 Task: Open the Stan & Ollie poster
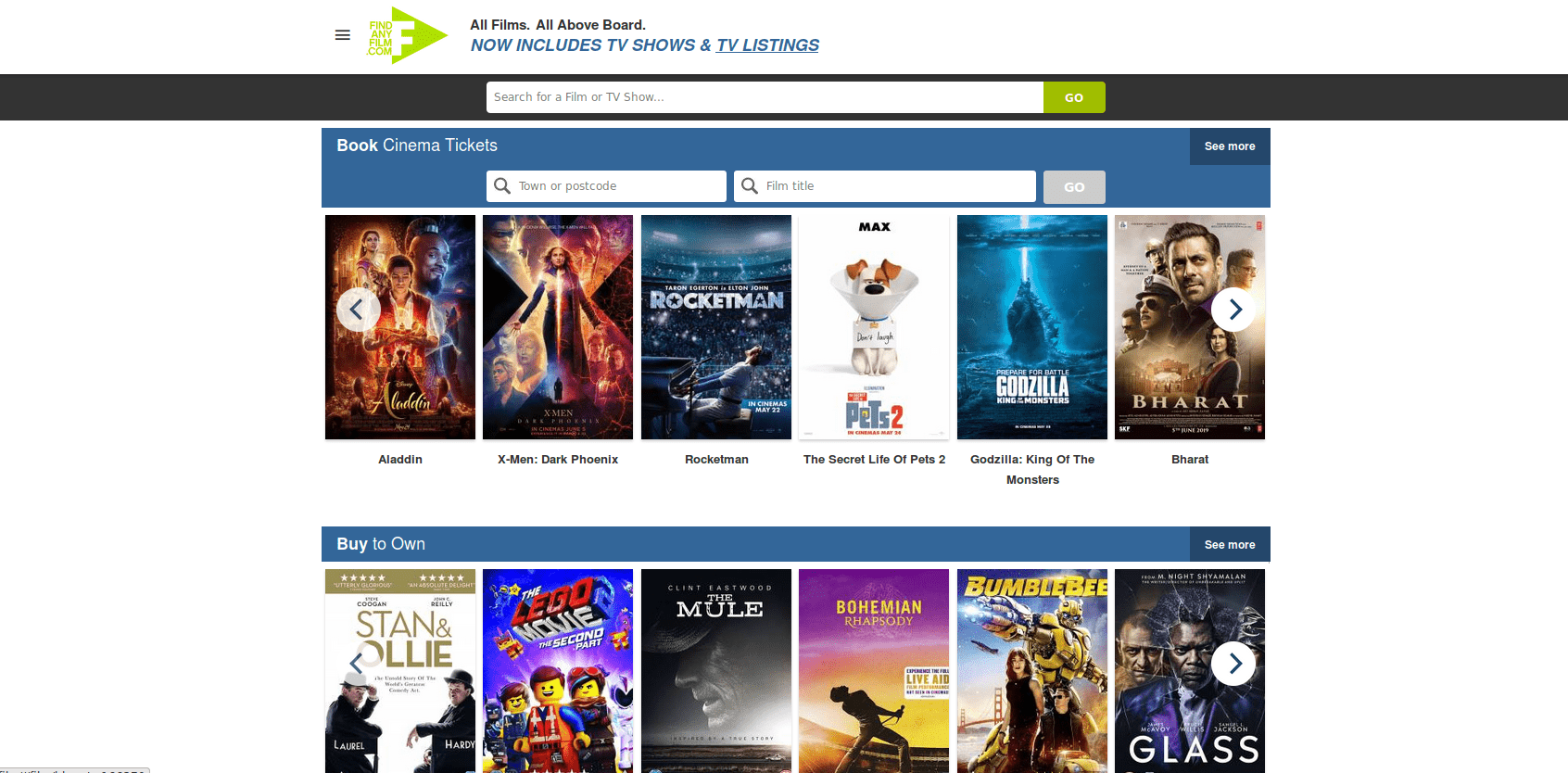coord(400,671)
